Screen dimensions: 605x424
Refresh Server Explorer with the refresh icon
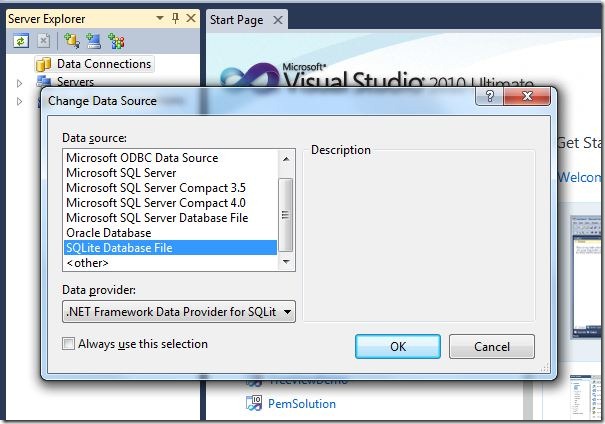21,41
